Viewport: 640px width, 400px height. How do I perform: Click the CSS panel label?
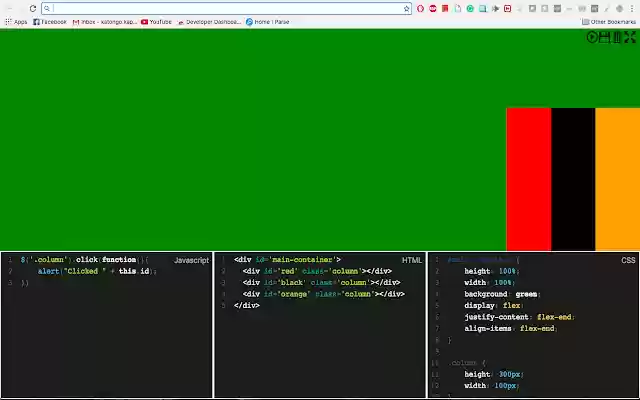pyautogui.click(x=628, y=260)
